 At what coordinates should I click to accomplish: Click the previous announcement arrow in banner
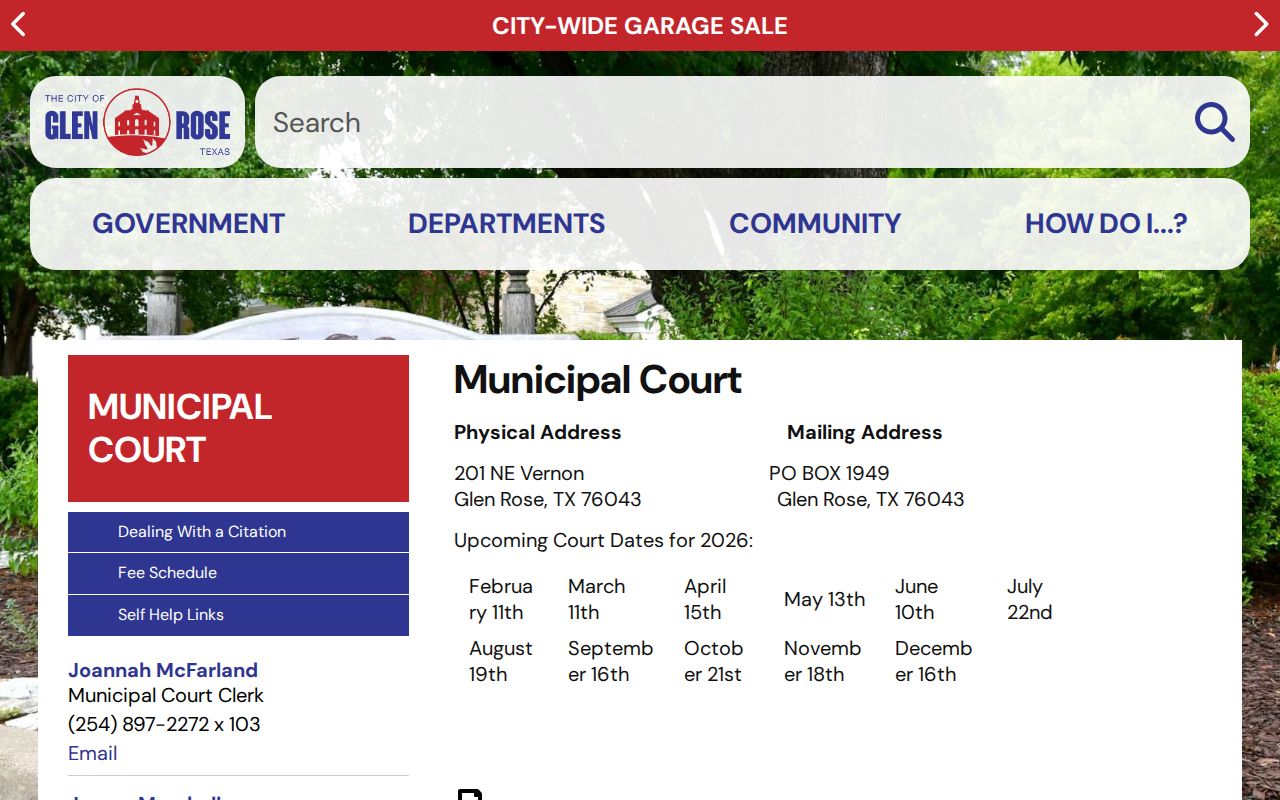(18, 25)
